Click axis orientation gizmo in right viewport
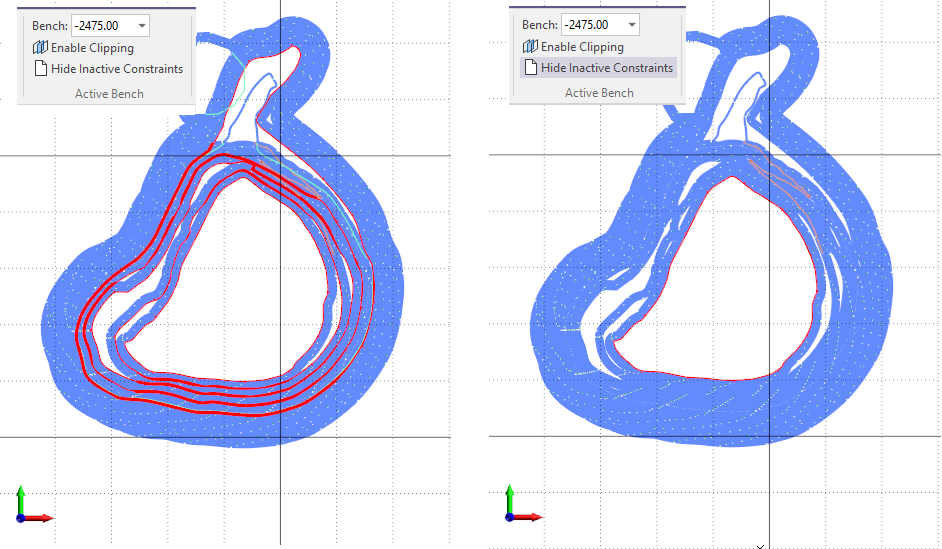This screenshot has height=549, width=942. click(x=524, y=504)
